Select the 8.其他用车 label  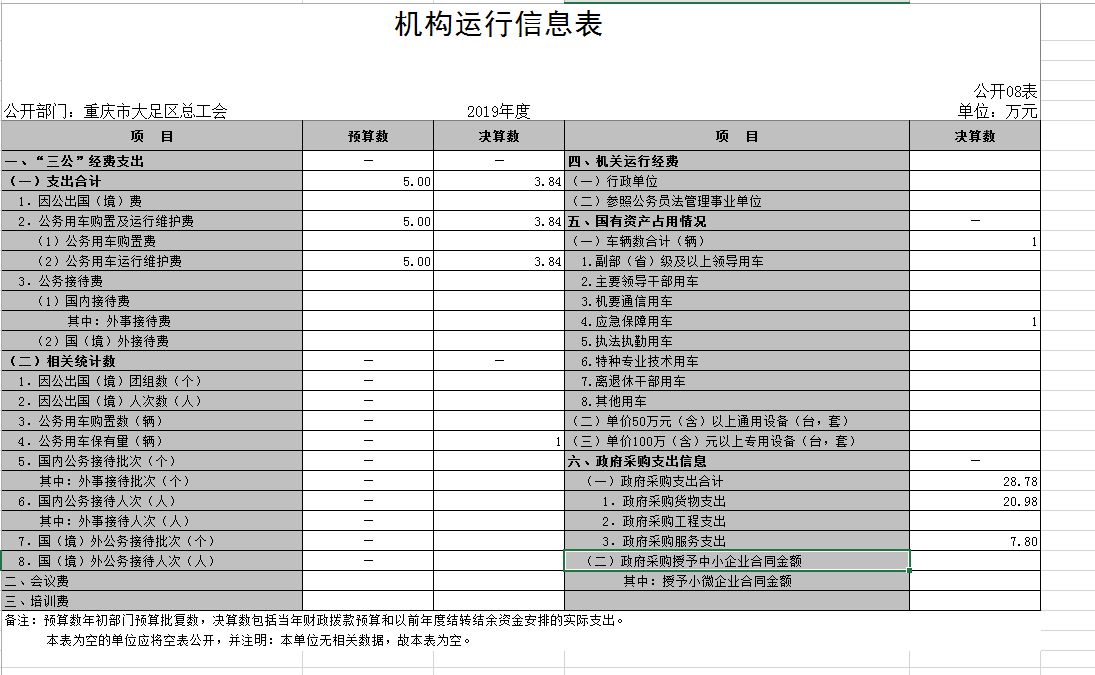[x=613, y=401]
